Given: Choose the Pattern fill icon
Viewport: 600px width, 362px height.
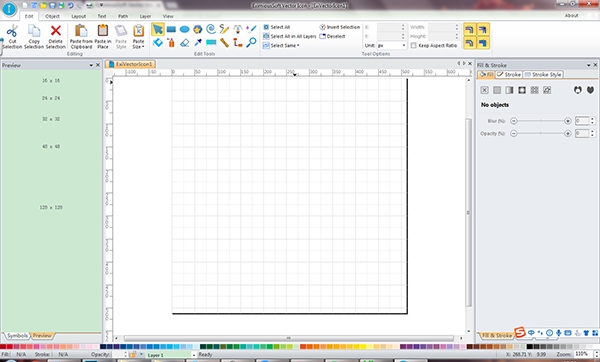Looking at the screenshot, I should tap(535, 90).
